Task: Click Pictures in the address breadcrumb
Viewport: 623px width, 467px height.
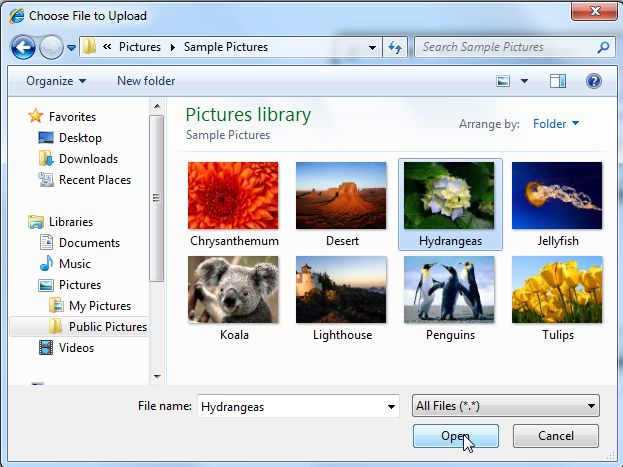Action: [140, 47]
